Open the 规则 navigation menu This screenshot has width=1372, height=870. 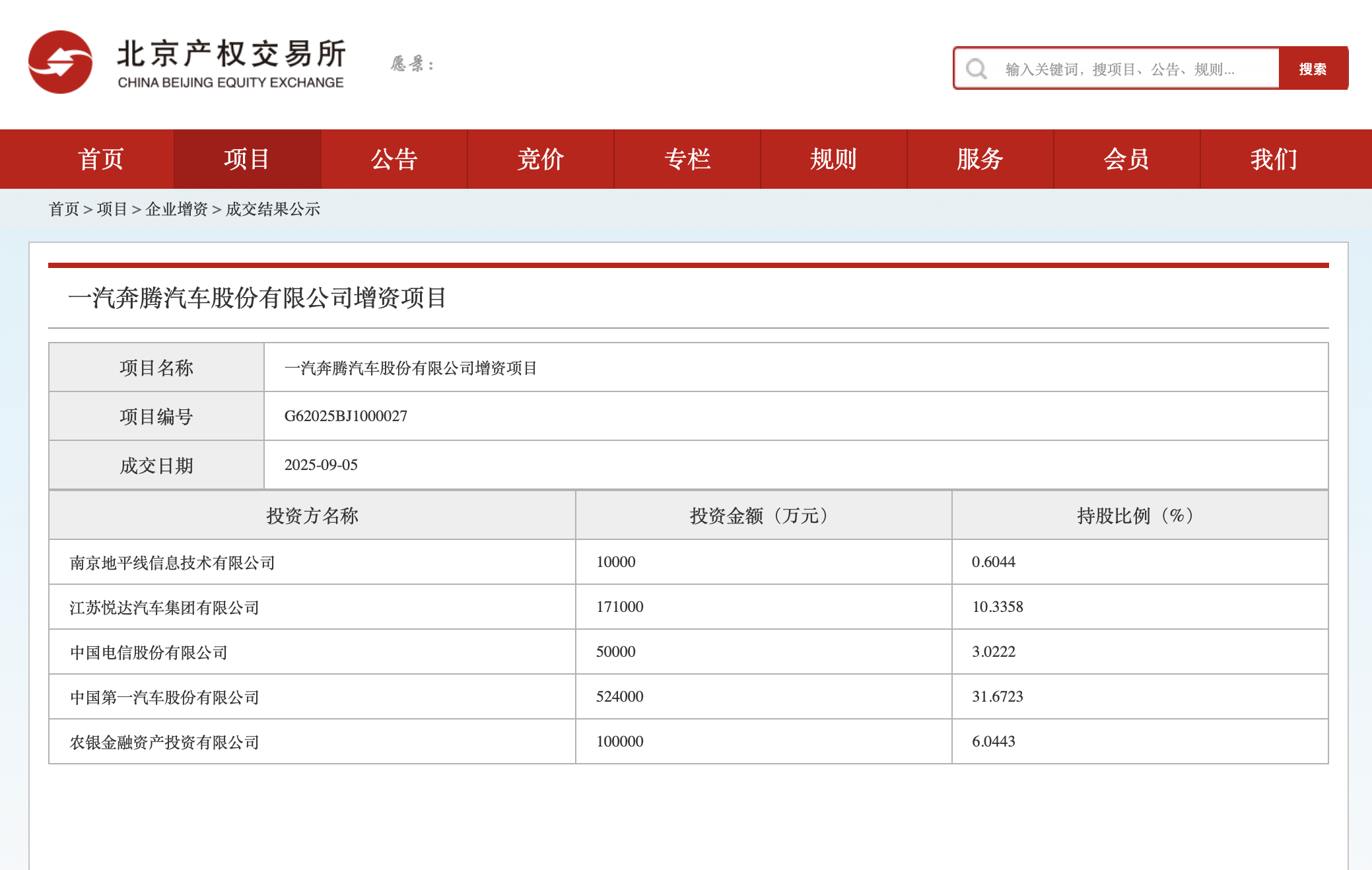pos(833,159)
